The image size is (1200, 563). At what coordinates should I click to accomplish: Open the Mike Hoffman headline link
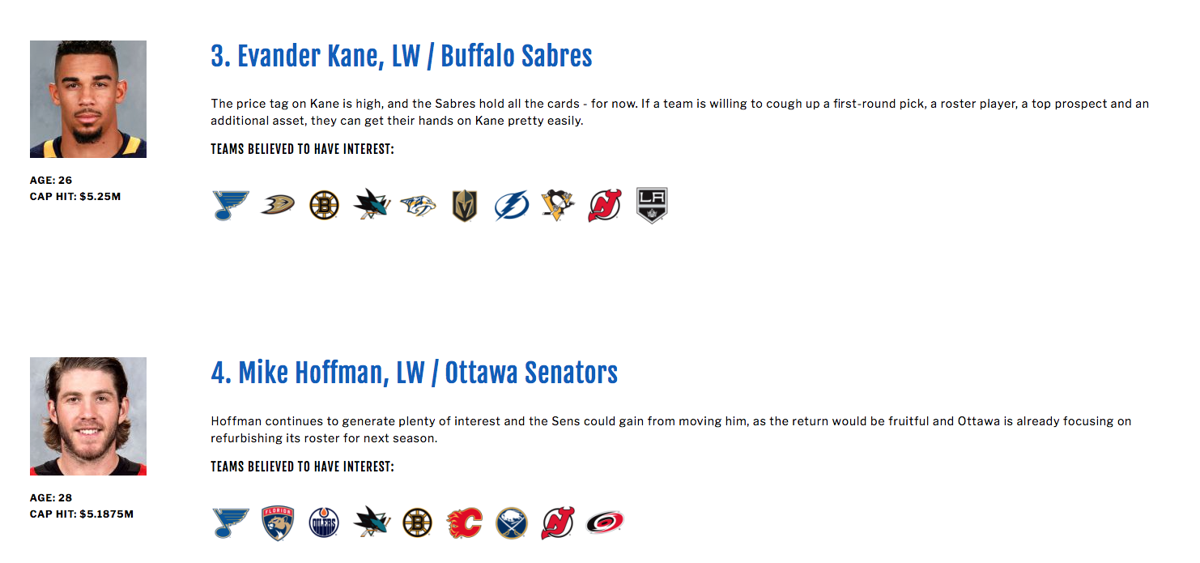[414, 373]
